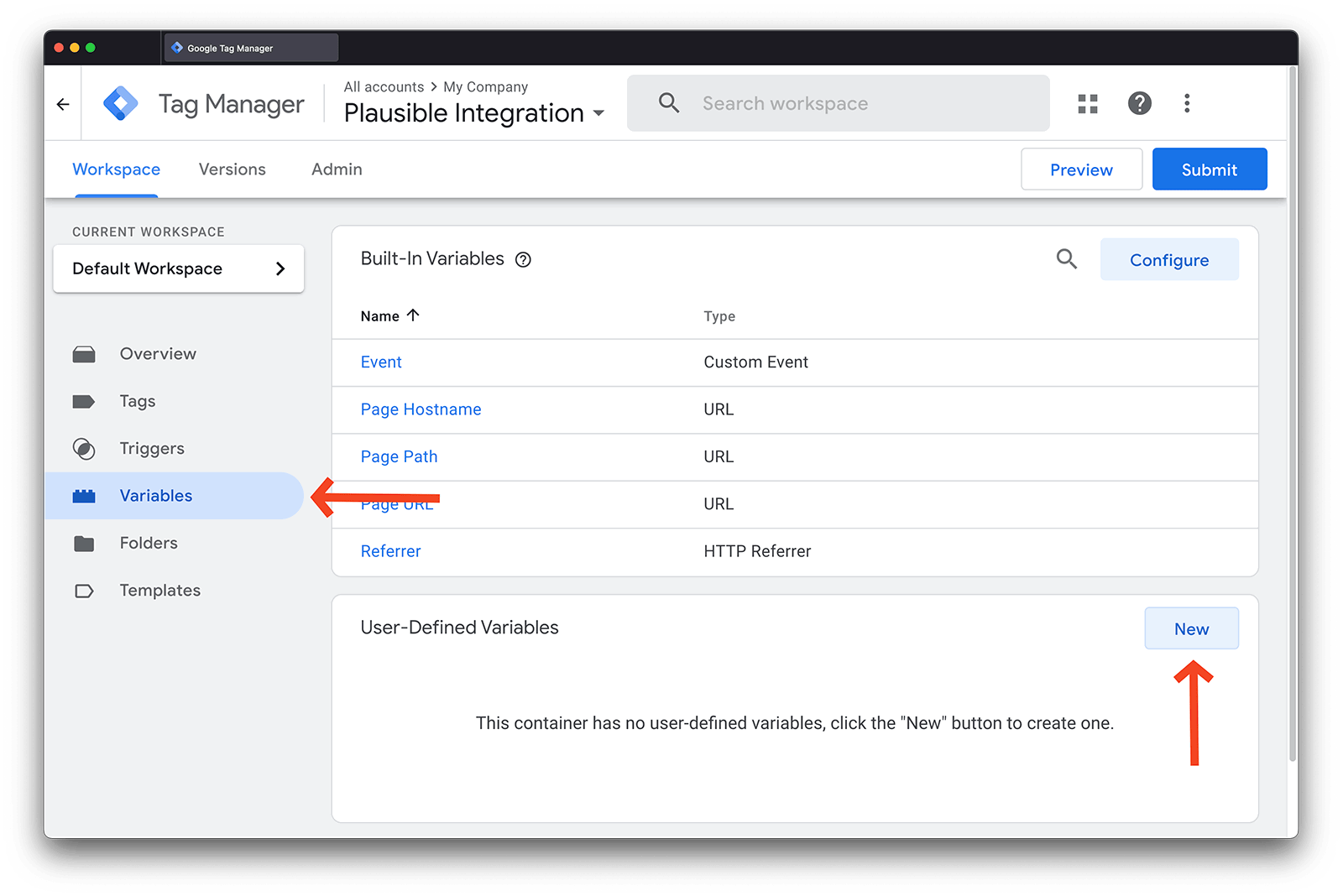Click the Built-In Variables help info icon

[x=523, y=260]
